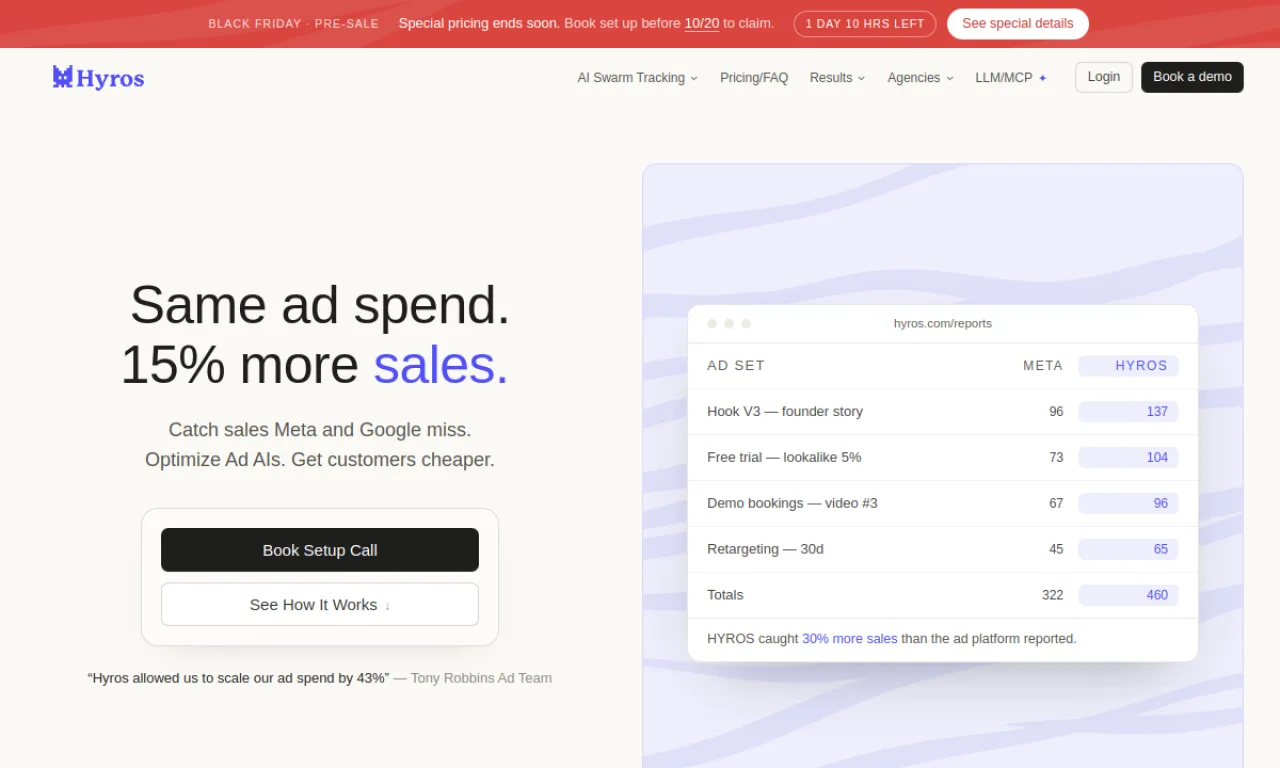This screenshot has height=768, width=1280.
Task: Click the Hyros value 137
Action: click(x=1128, y=411)
